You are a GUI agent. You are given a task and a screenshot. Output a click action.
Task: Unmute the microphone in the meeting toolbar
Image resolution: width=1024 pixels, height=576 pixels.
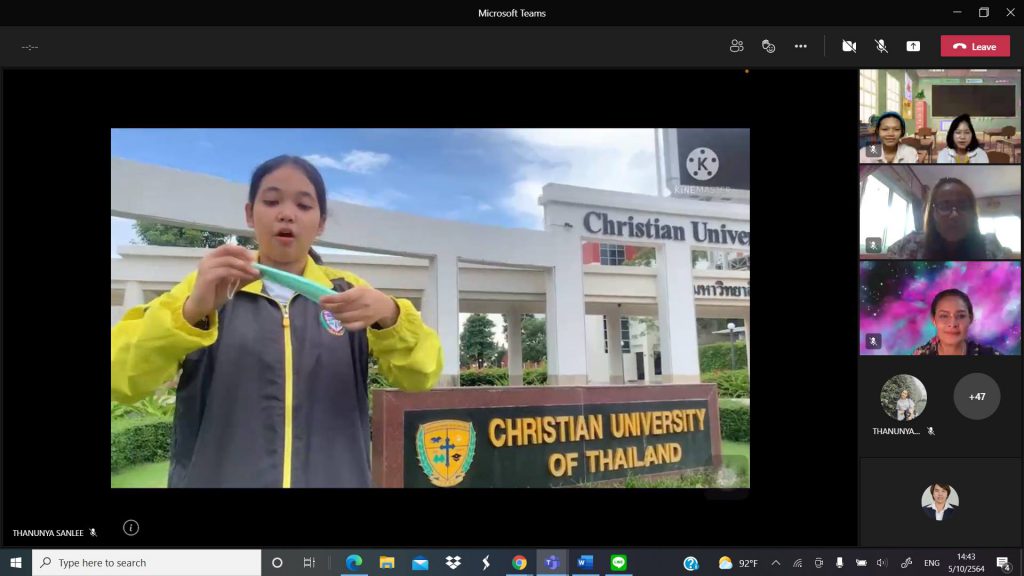(x=881, y=46)
